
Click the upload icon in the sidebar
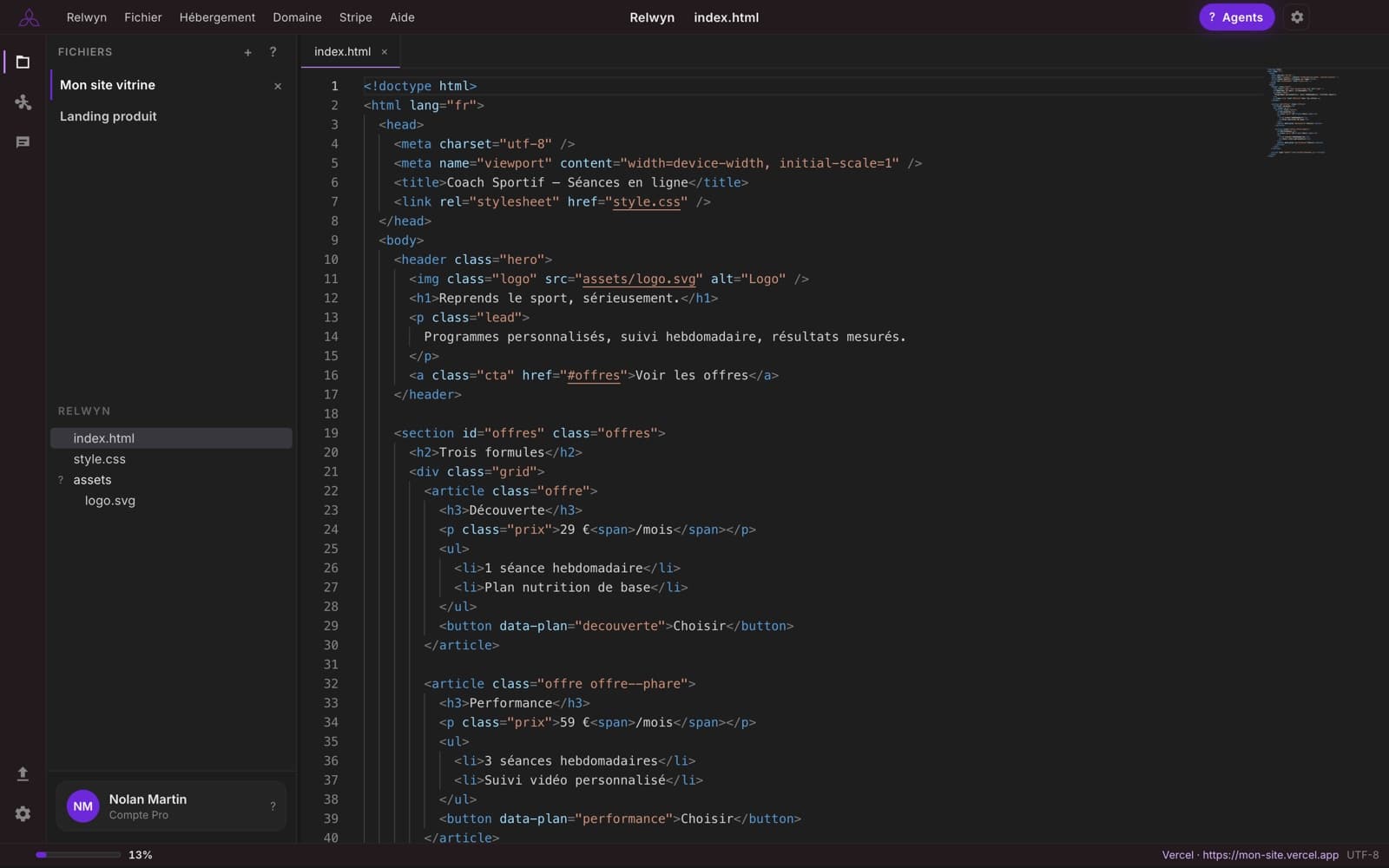click(x=23, y=773)
